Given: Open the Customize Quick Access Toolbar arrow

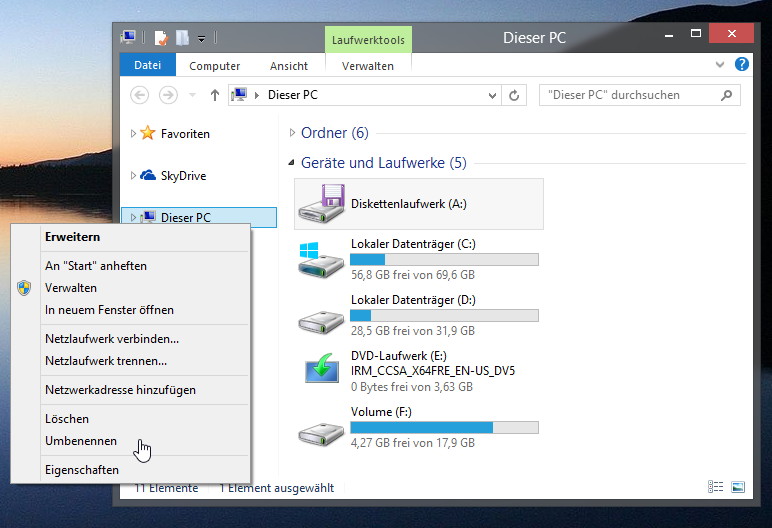Looking at the screenshot, I should pos(201,38).
